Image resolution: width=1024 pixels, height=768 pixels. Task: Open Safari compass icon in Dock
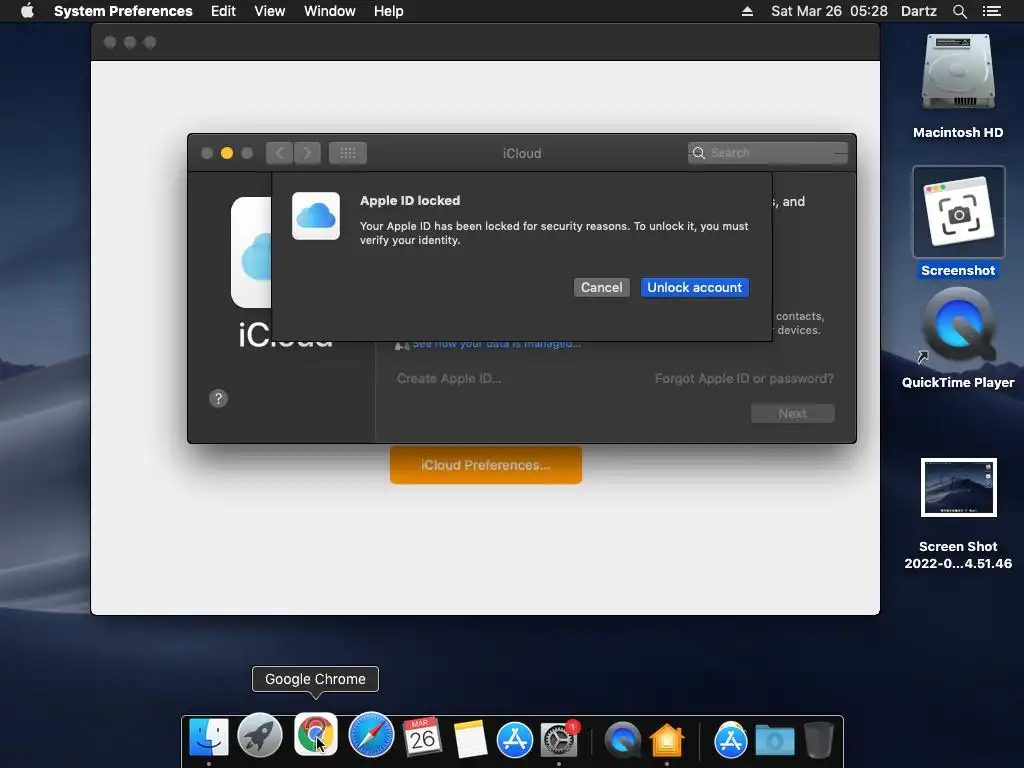tap(371, 735)
